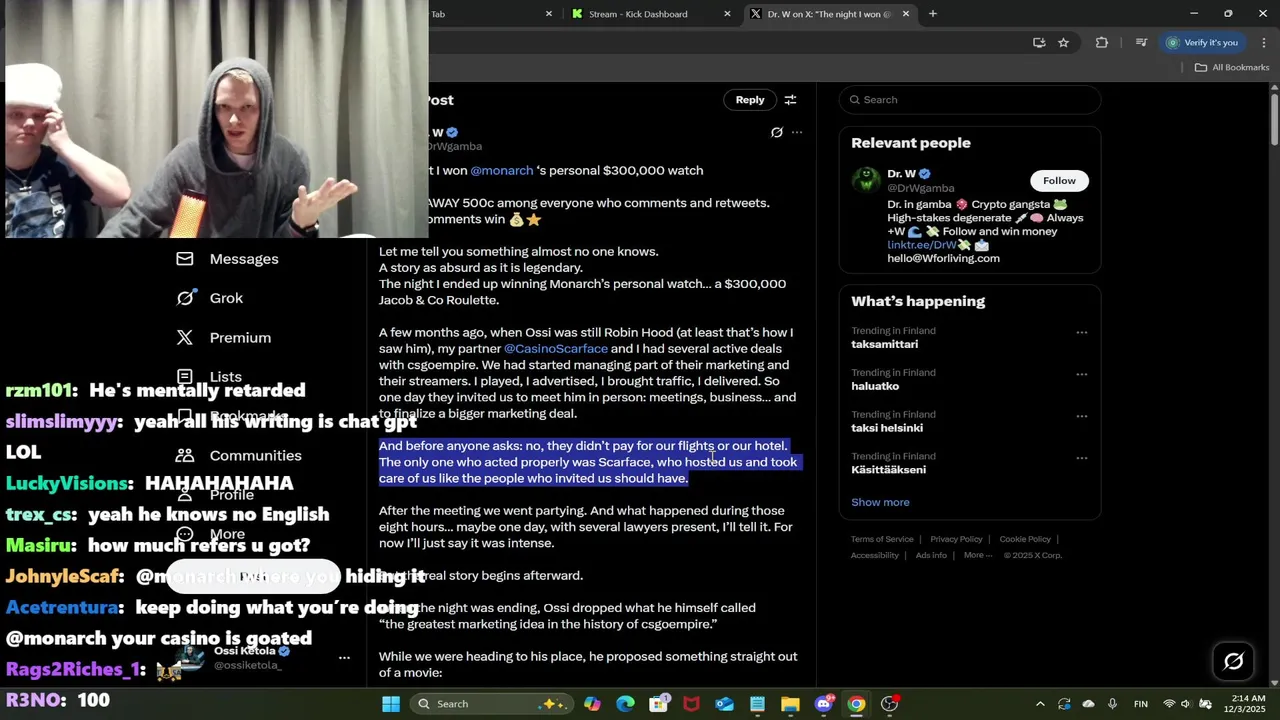Image resolution: width=1280 pixels, height=720 pixels.
Task: Click the install app icon in the address bar
Action: coord(1039,42)
